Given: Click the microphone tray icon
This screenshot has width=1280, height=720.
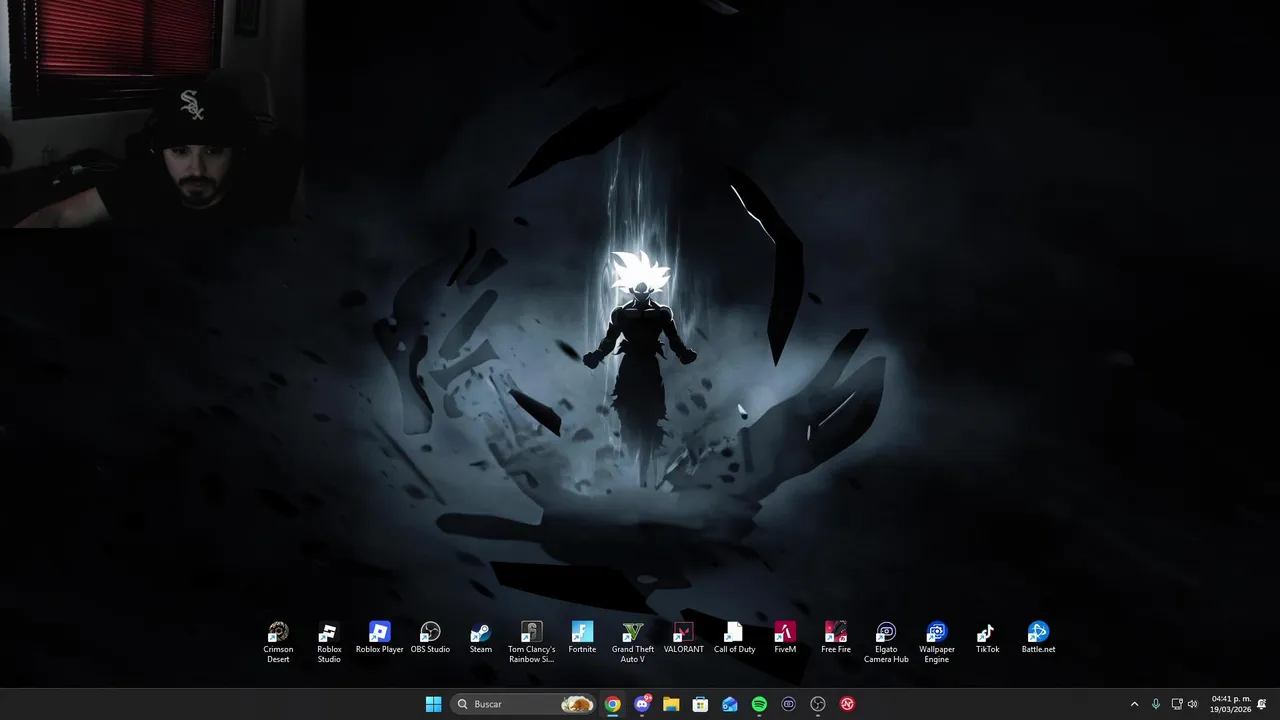Looking at the screenshot, I should point(1156,704).
